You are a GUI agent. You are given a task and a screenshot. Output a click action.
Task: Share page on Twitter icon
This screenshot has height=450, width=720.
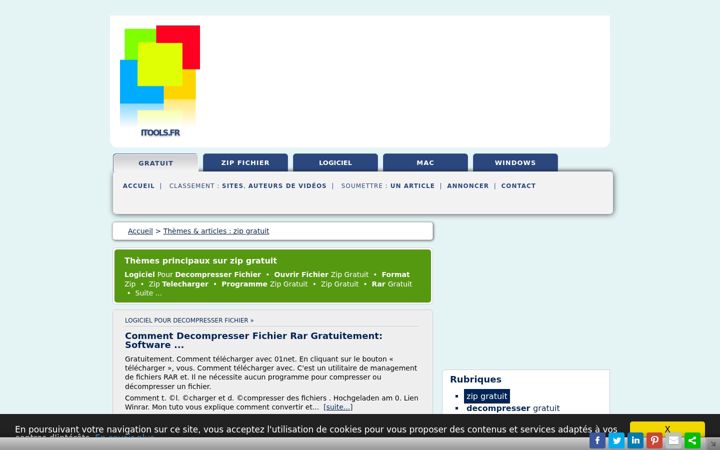pyautogui.click(x=616, y=440)
